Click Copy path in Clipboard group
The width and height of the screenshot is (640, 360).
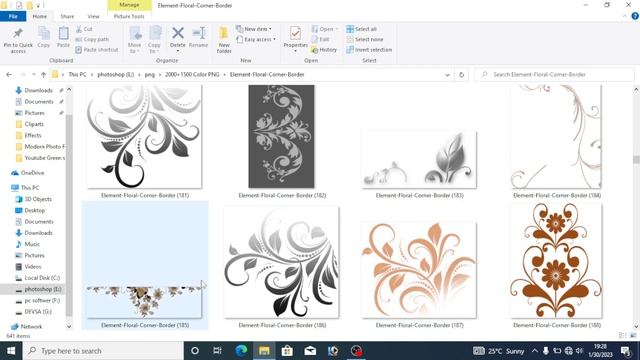pyautogui.click(x=92, y=39)
